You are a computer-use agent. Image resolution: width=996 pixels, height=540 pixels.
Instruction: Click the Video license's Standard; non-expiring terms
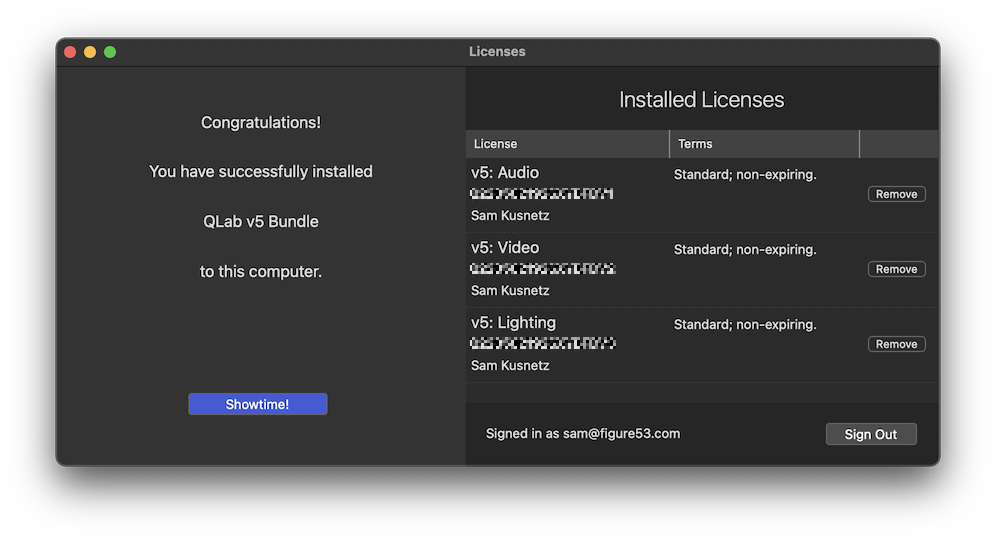[745, 250]
